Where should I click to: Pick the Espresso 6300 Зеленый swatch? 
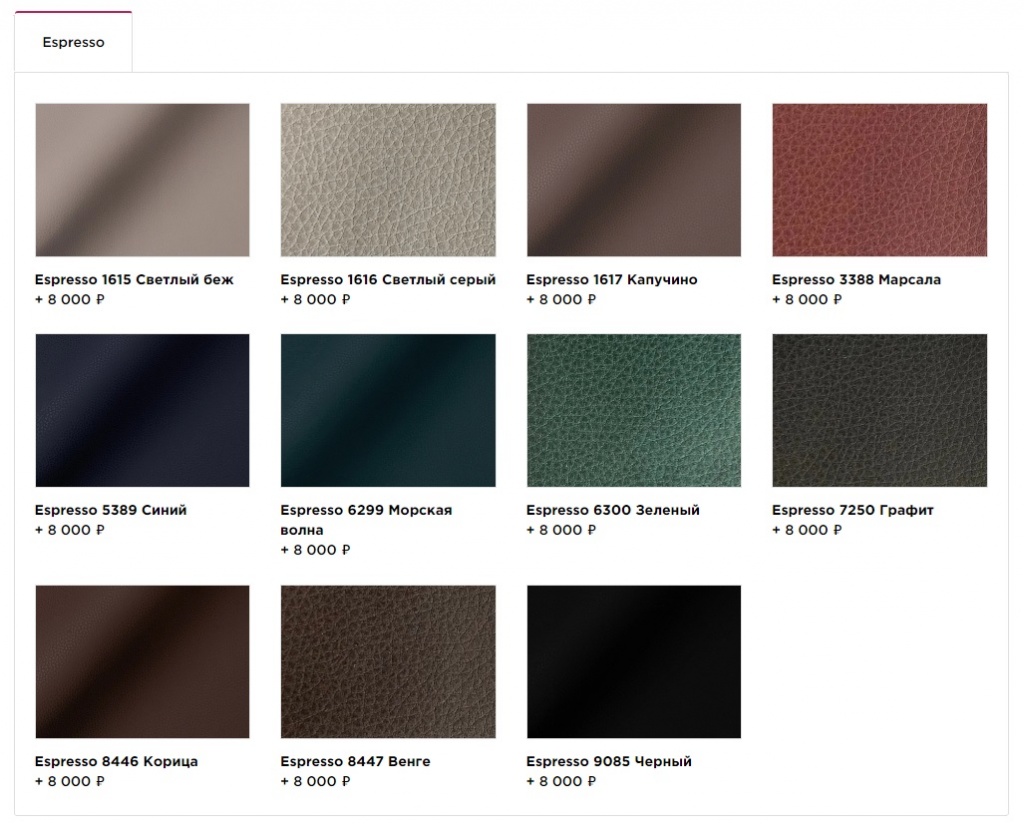tap(633, 410)
